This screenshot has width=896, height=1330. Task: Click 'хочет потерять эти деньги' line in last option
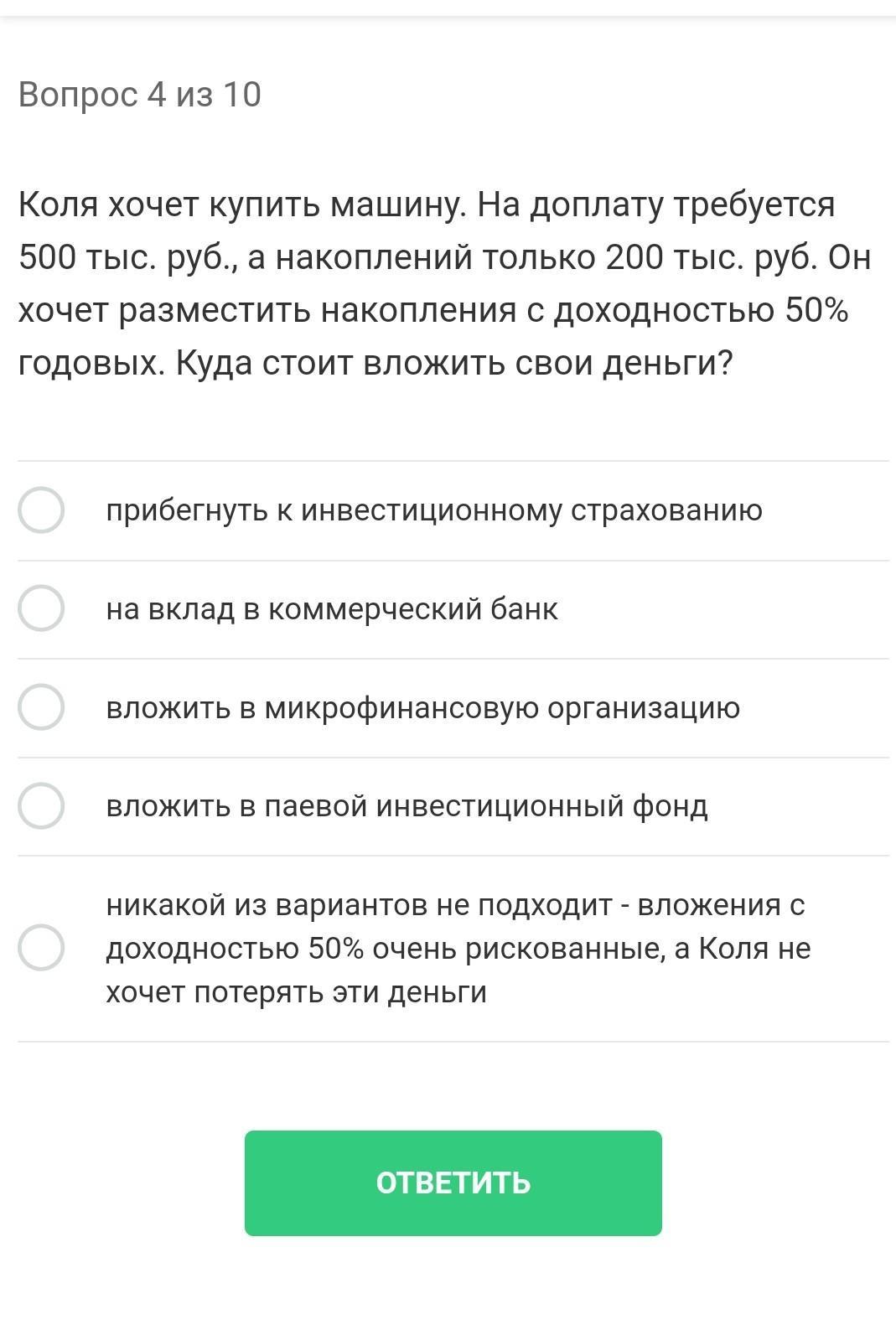coord(296,992)
